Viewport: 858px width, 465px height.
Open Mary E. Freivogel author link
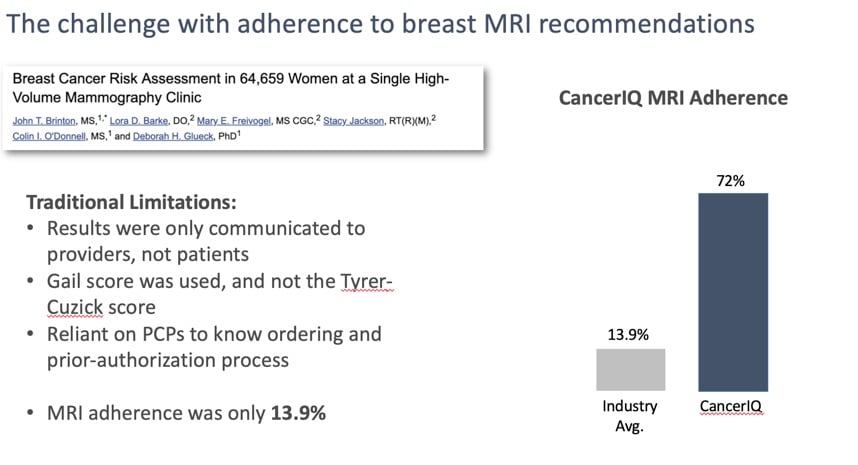(234, 121)
